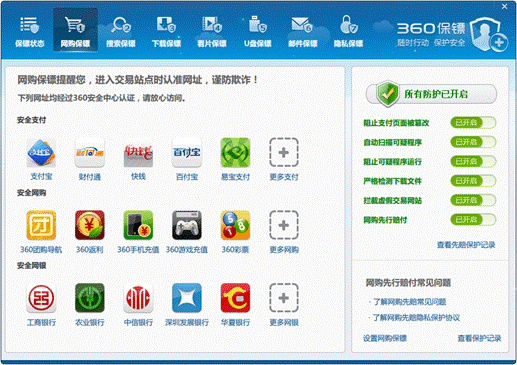
Task: Switch off 网购先行赔付 protection
Action: click(473, 219)
